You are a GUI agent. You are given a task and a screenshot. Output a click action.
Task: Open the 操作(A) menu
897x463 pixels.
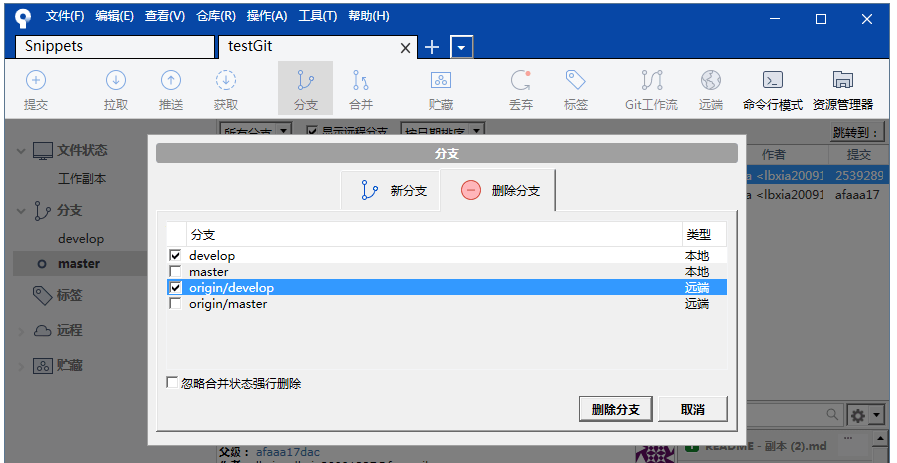[267, 16]
